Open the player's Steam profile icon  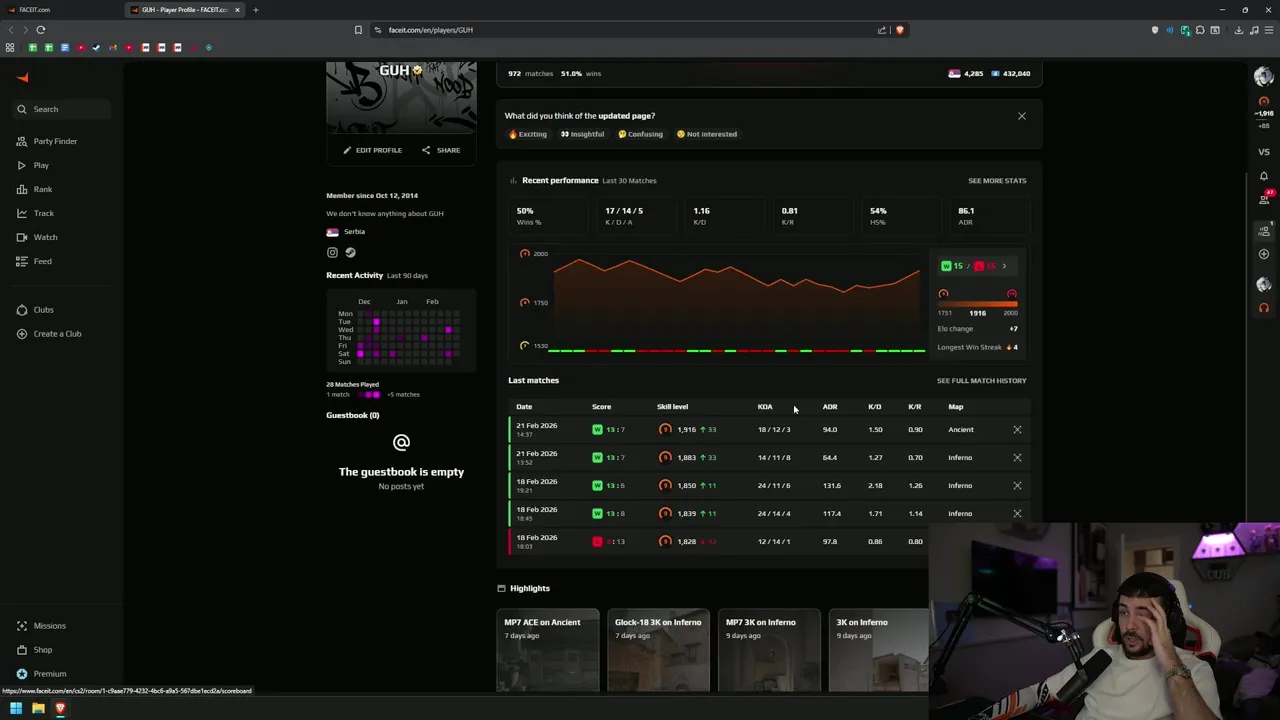tap(350, 253)
